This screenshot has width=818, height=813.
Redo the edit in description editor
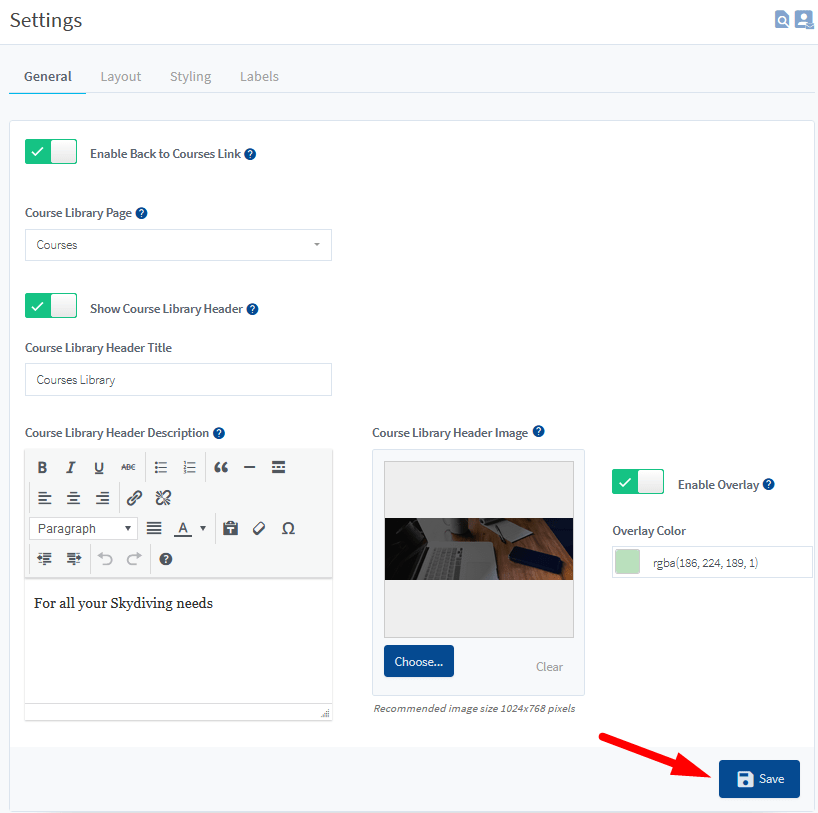(x=134, y=559)
